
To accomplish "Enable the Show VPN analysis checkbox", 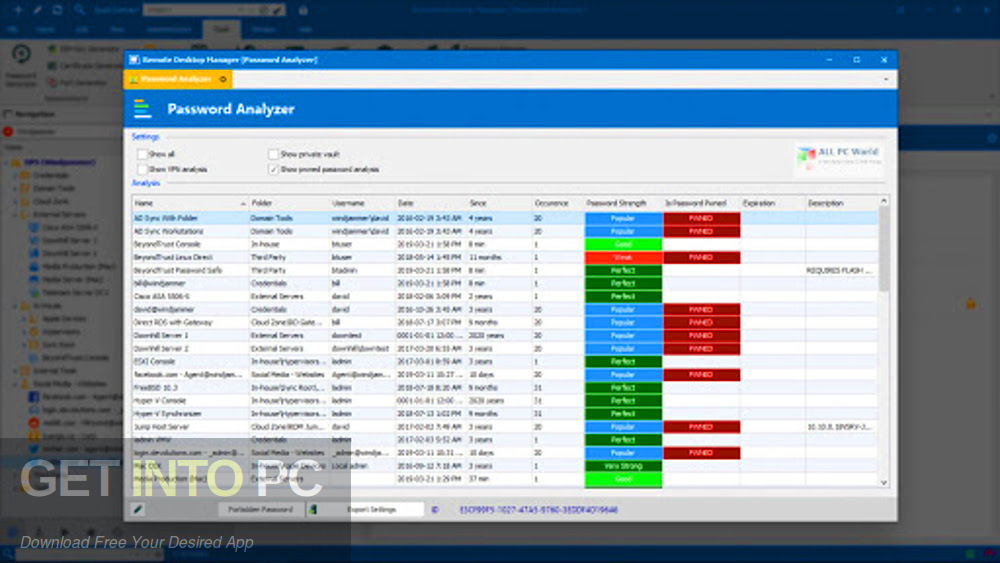I will (x=142, y=170).
